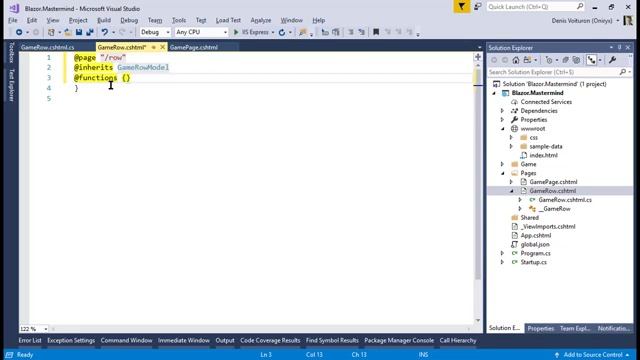Open the IIS Express launch dropdown arrow
640x360 pixels.
273,32
